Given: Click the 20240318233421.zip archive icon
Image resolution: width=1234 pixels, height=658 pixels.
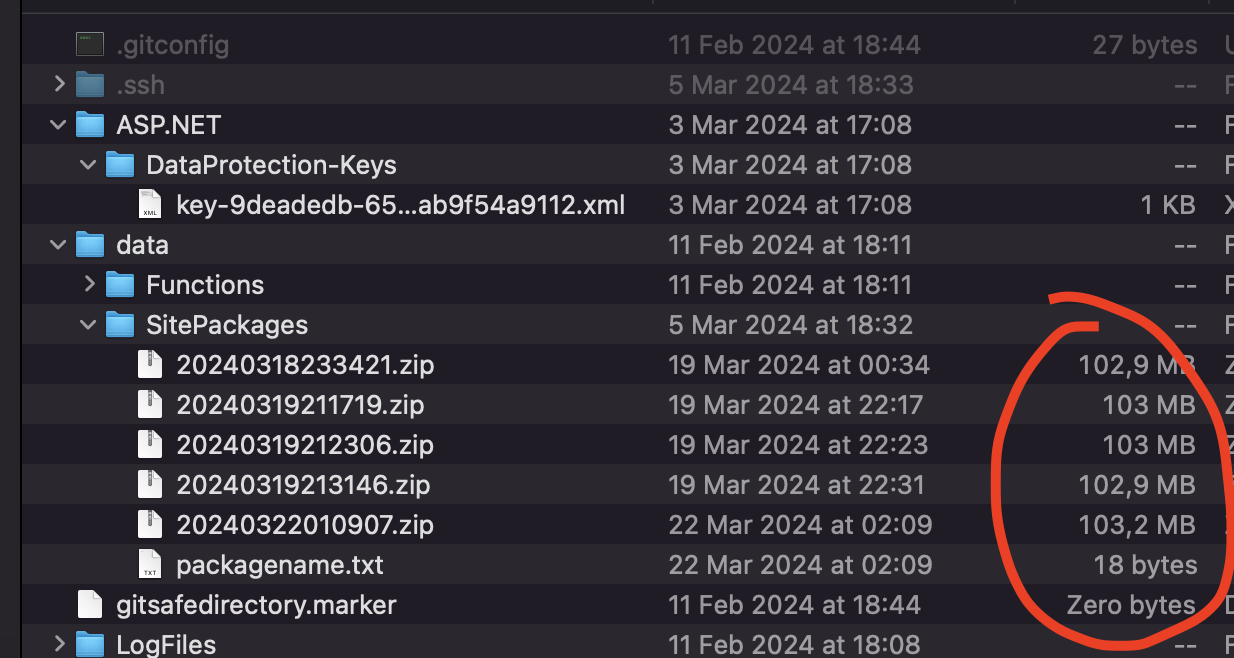Looking at the screenshot, I should (x=150, y=365).
